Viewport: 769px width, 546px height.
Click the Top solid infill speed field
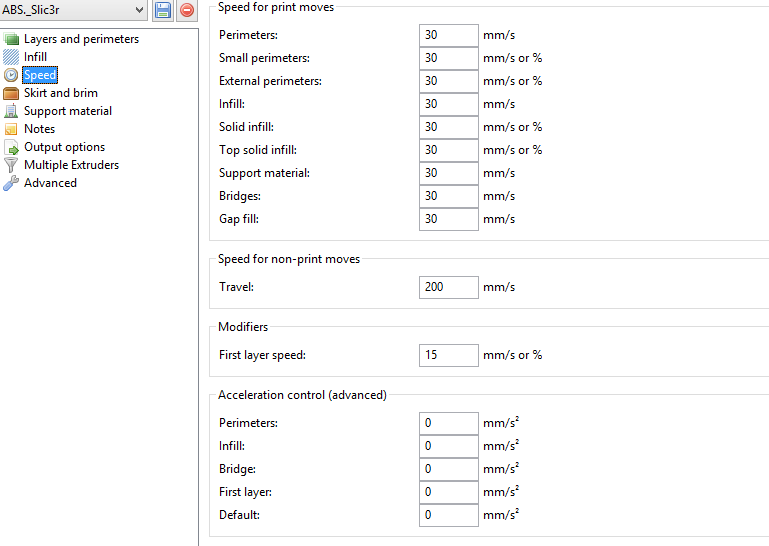point(448,150)
